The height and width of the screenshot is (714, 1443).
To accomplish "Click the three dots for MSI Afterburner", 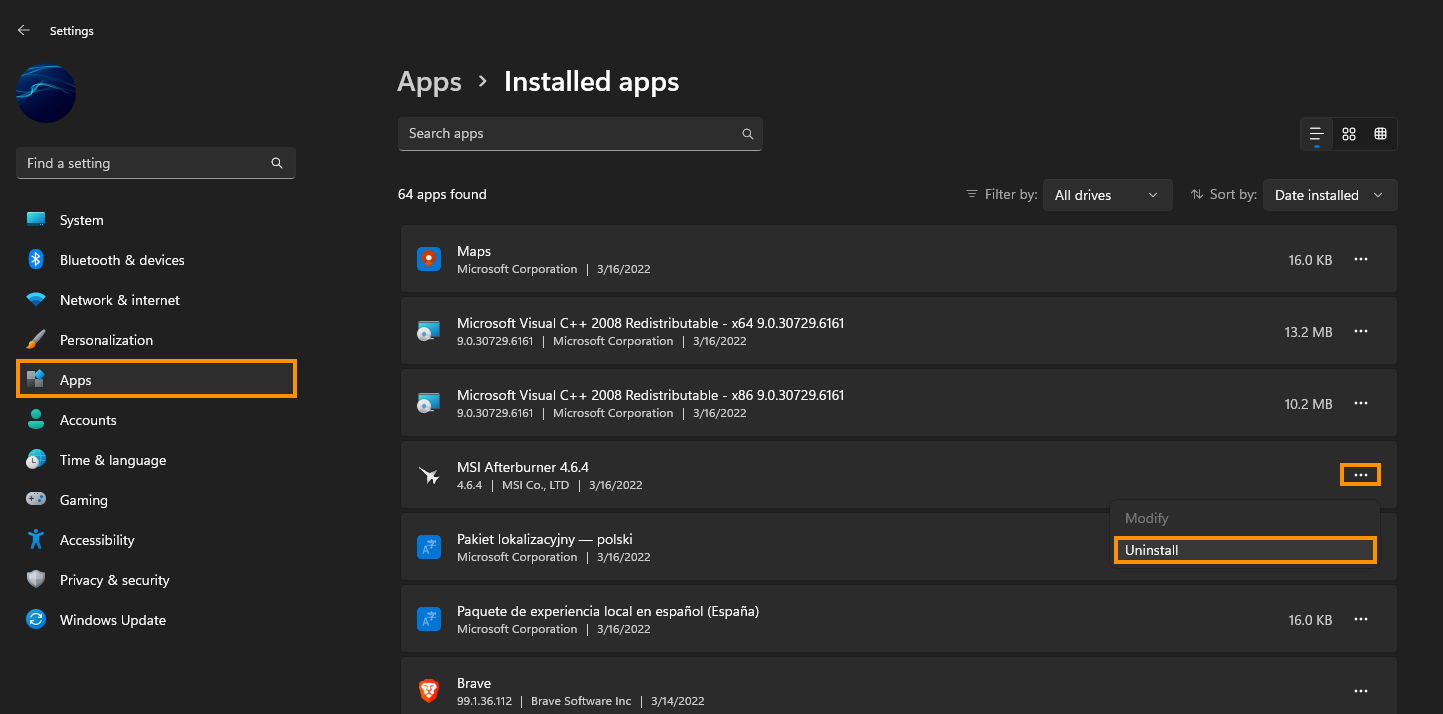I will point(1360,475).
